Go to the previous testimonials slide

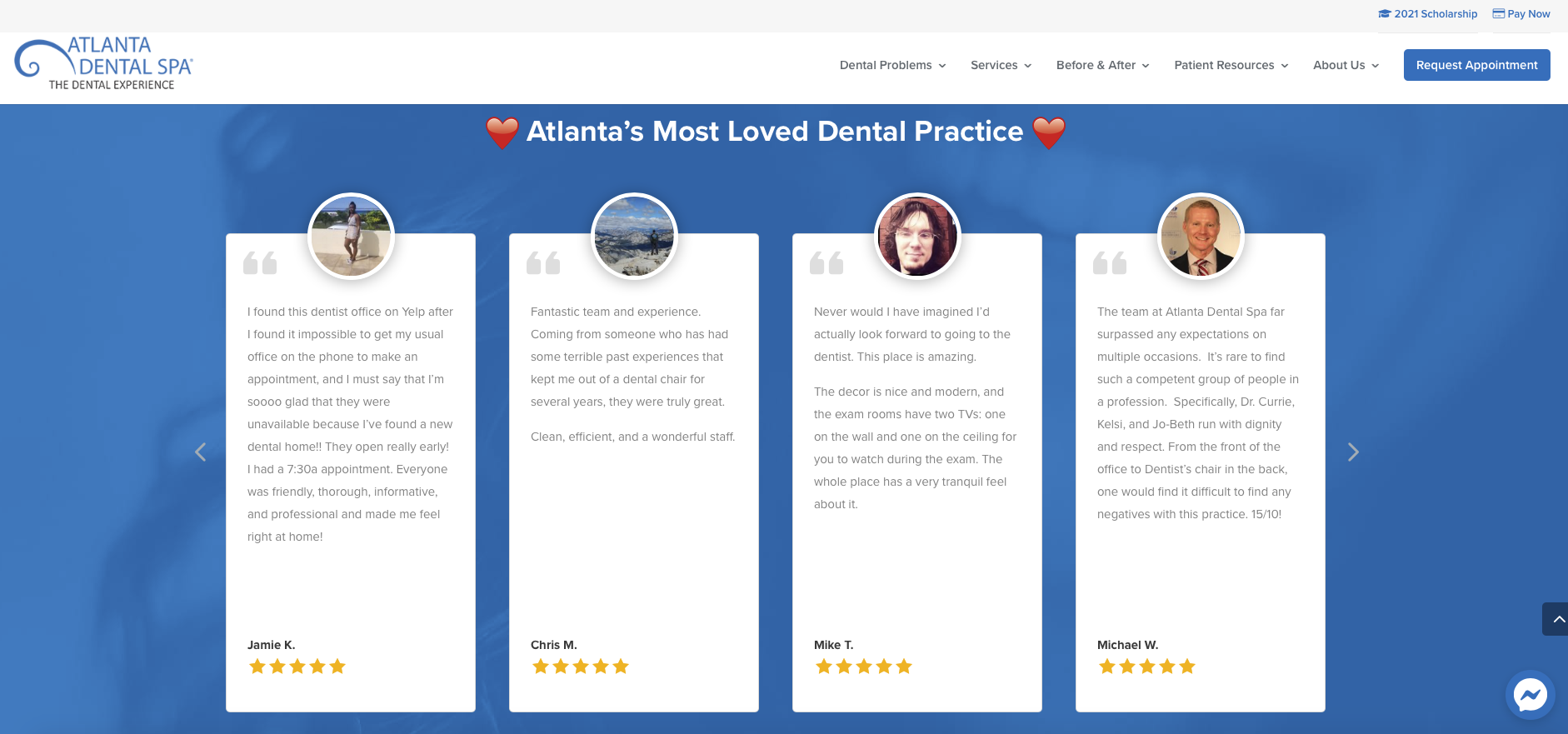pos(201,452)
